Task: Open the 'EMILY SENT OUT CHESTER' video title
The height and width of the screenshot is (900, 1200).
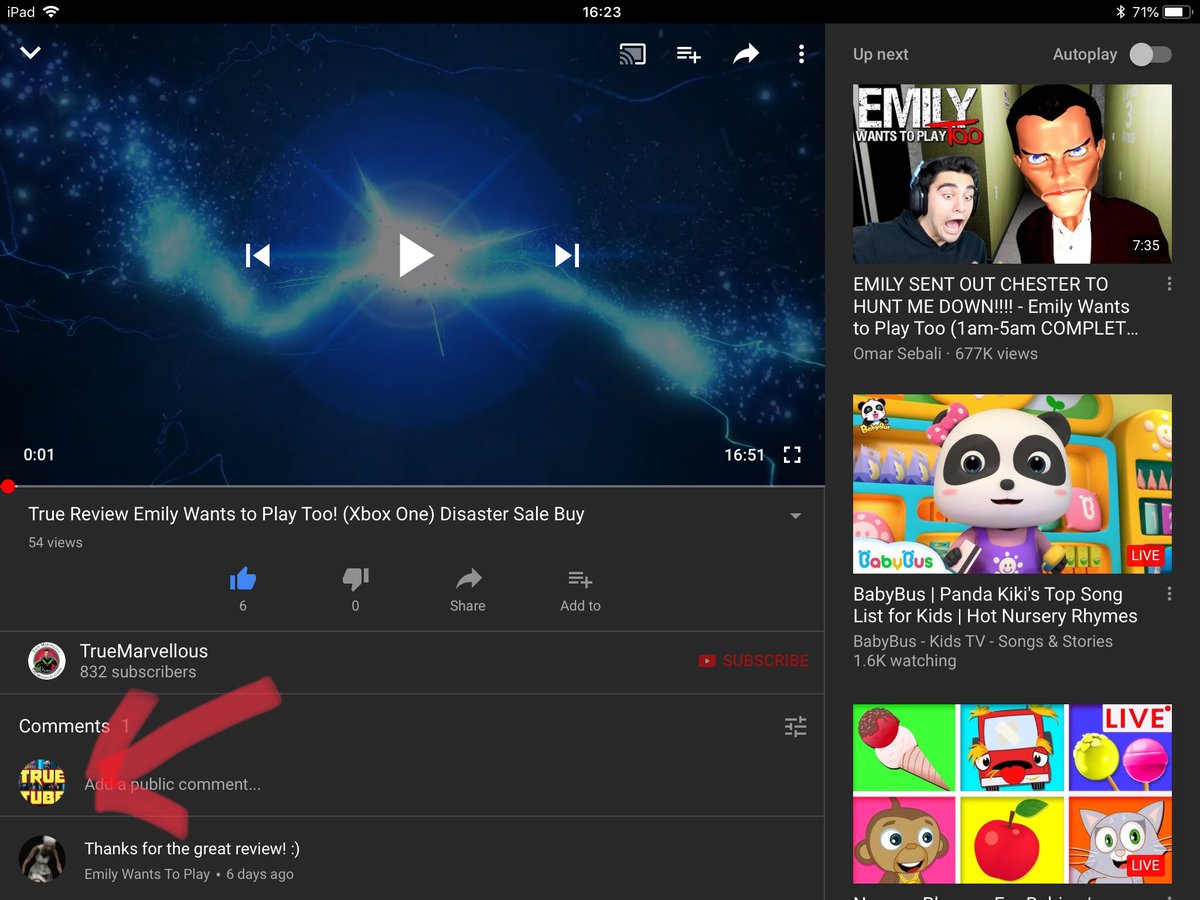Action: pyautogui.click(x=995, y=306)
